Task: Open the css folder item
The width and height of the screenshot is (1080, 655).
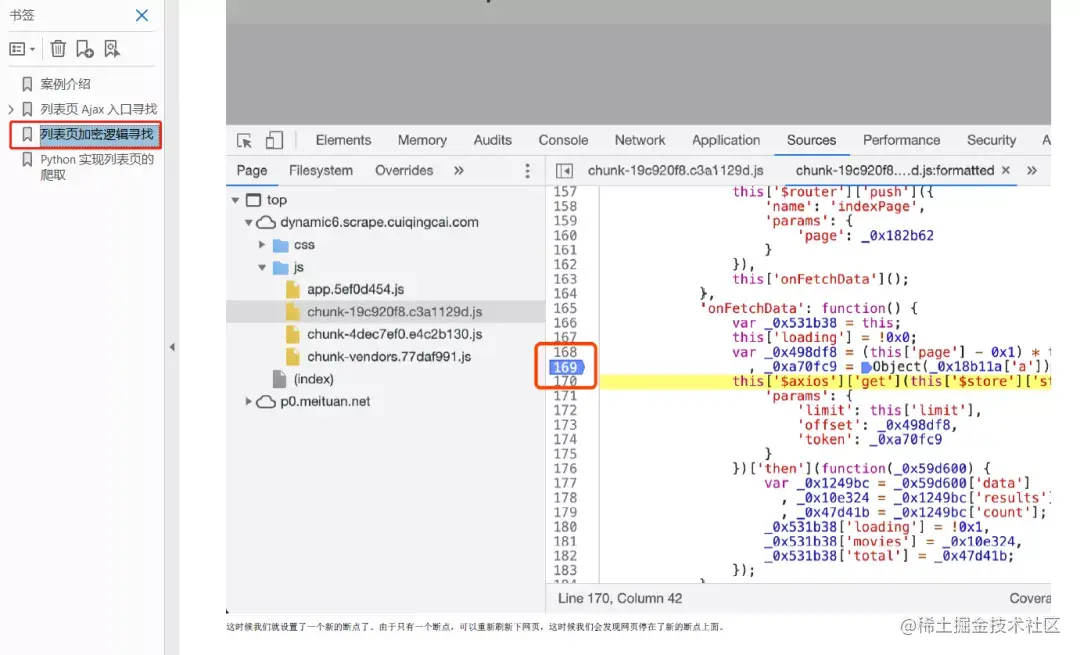Action: tap(304, 245)
